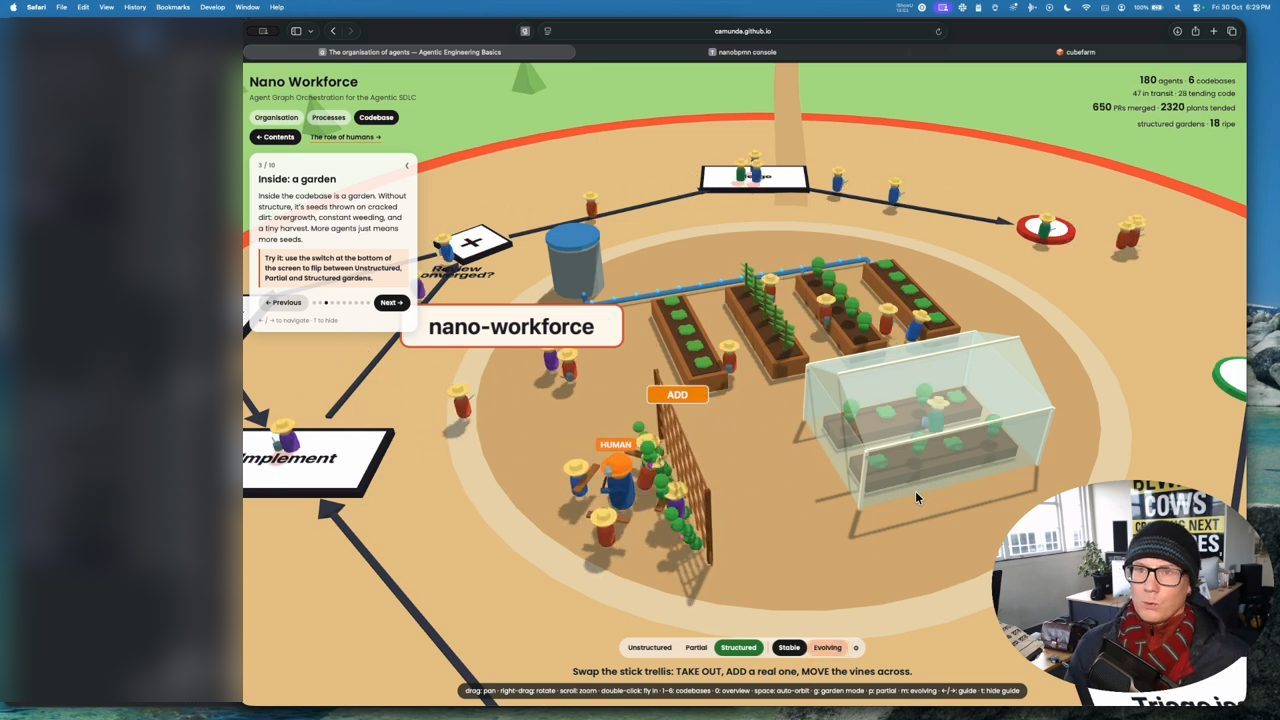Click the greenhouse in the garden
This screenshot has height=720, width=1280.
928,420
